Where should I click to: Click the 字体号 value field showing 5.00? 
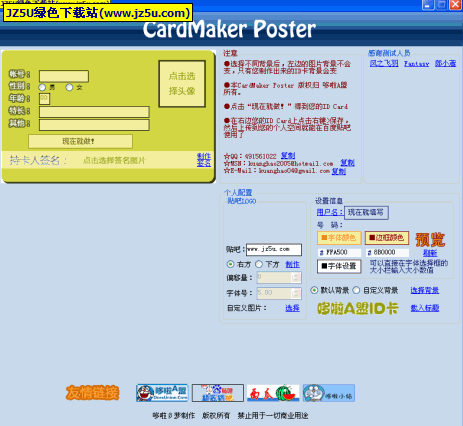point(274,293)
